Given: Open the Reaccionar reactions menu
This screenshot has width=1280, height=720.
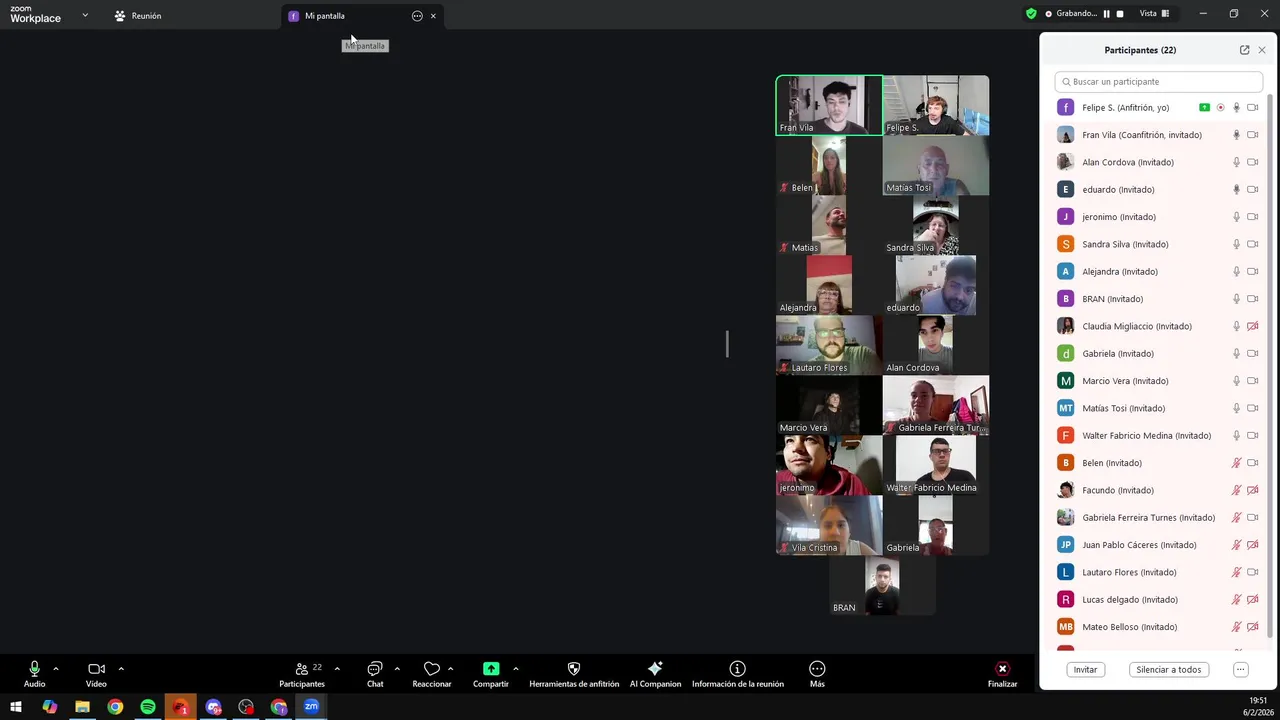Looking at the screenshot, I should (x=432, y=674).
